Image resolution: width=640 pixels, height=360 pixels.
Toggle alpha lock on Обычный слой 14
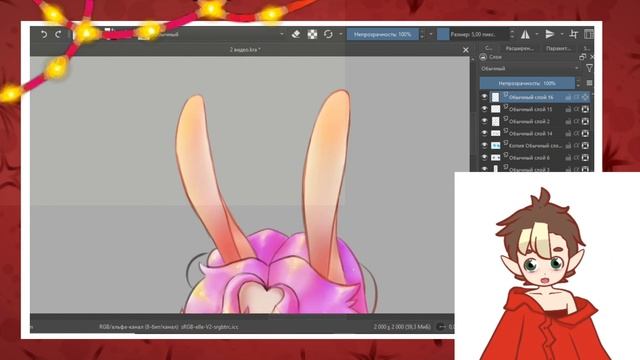(585, 133)
